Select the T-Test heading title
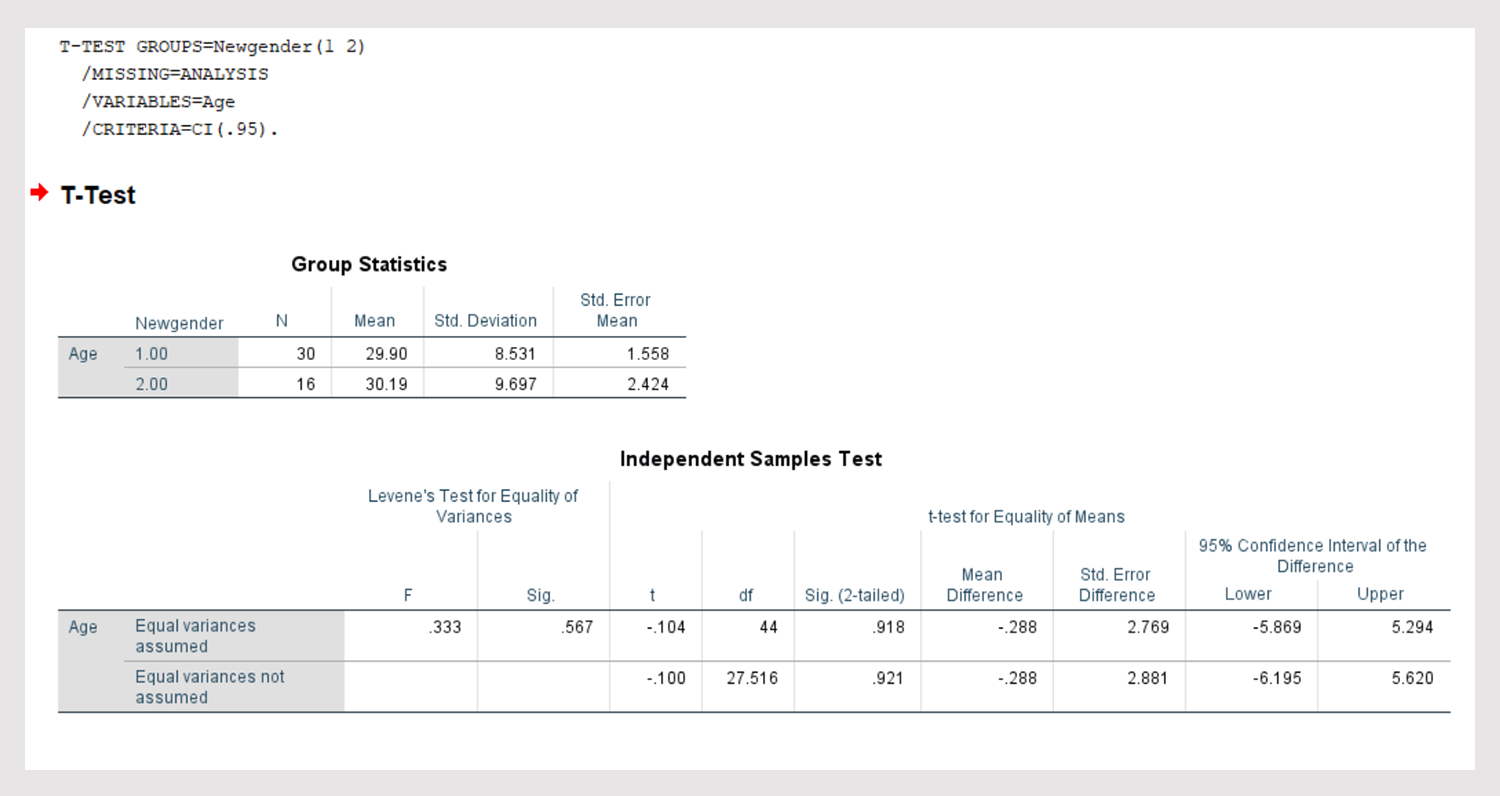The width and height of the screenshot is (1500, 796). pyautogui.click(x=98, y=195)
